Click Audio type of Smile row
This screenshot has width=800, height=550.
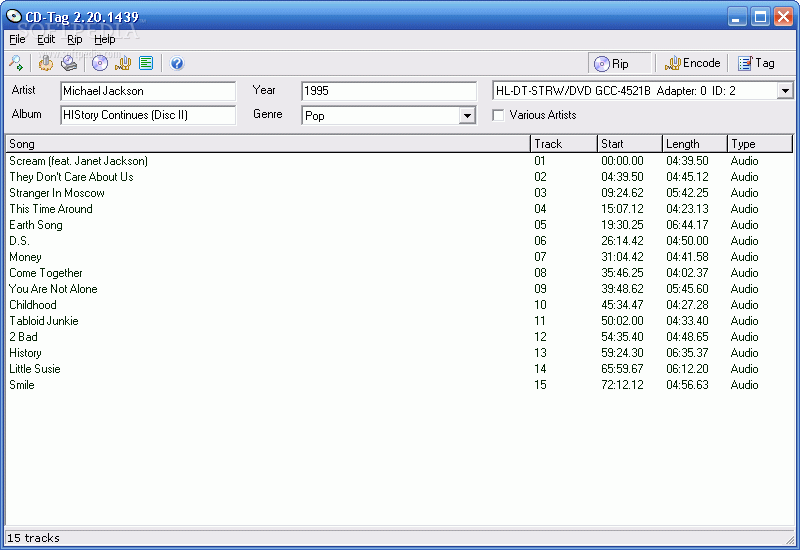pyautogui.click(x=744, y=385)
